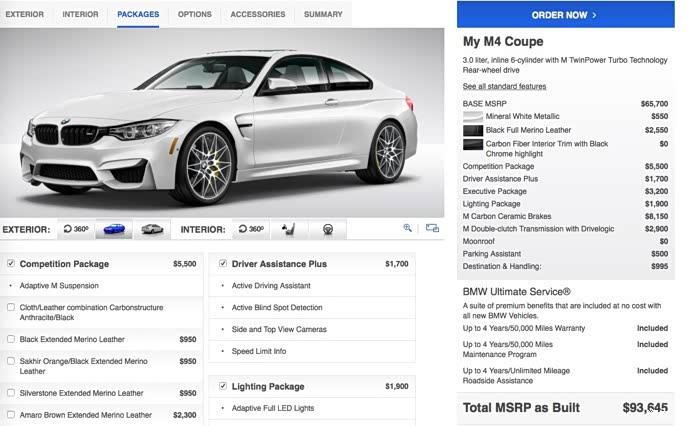
Task: Open the interior 360° view
Action: click(x=250, y=229)
